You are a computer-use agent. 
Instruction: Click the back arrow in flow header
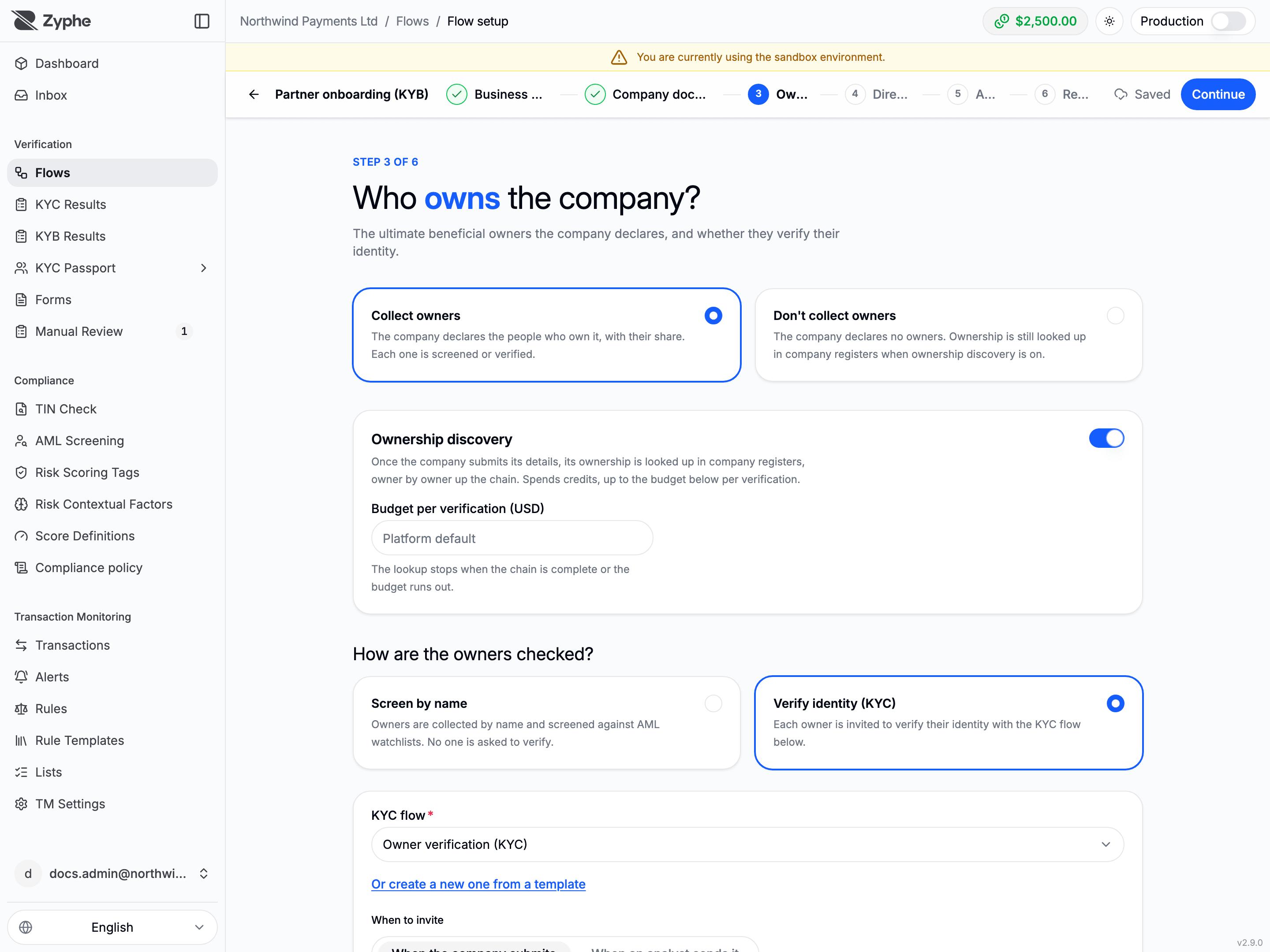(254, 94)
